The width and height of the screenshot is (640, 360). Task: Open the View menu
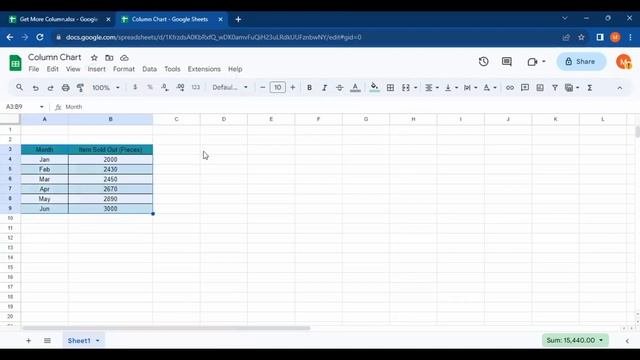[x=73, y=69]
